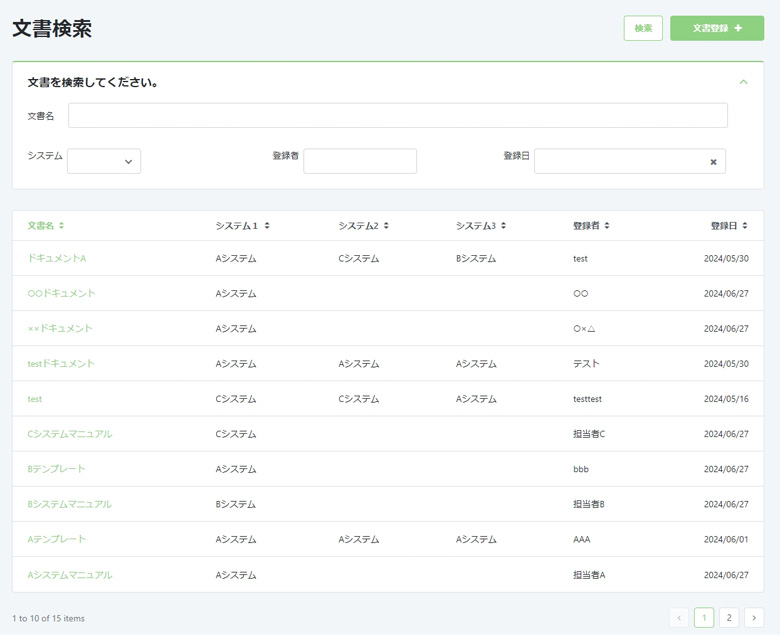This screenshot has width=780, height=635.
Task: Click the 登録者 value testtest
Action: click(x=587, y=399)
